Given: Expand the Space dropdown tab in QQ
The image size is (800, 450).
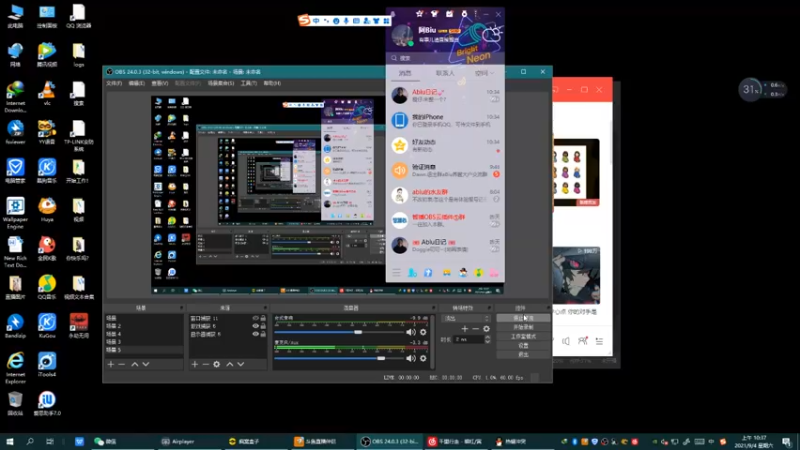Looking at the screenshot, I should click(484, 73).
